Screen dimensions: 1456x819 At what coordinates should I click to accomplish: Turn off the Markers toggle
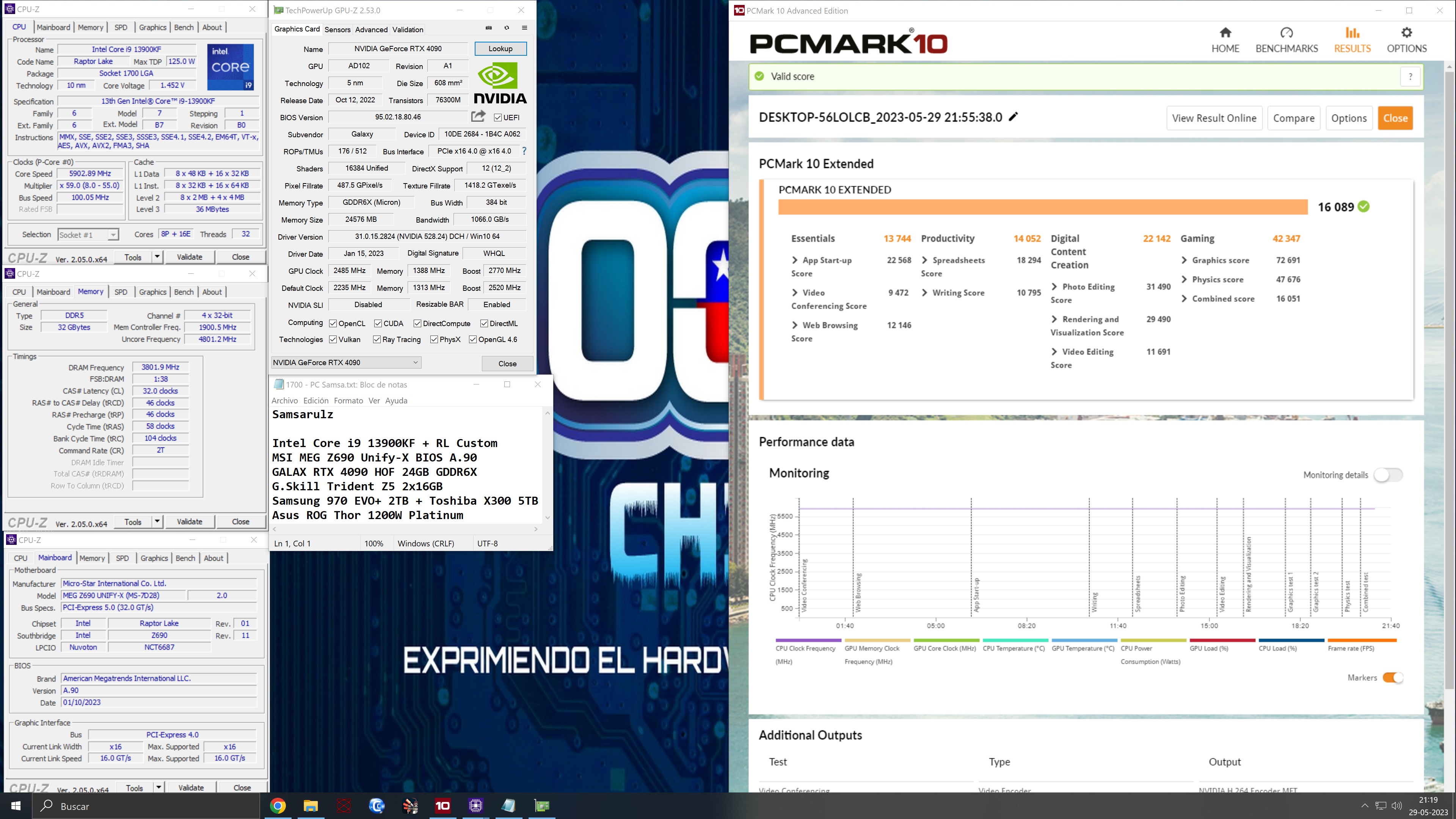click(x=1393, y=677)
